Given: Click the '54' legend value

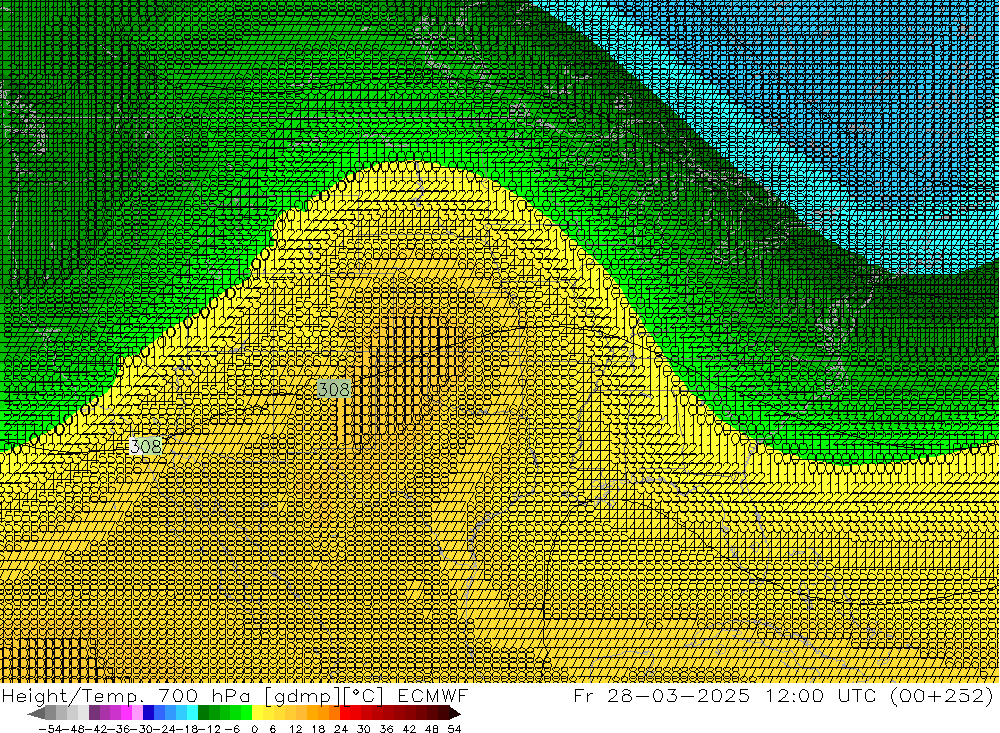Looking at the screenshot, I should 454,729.
